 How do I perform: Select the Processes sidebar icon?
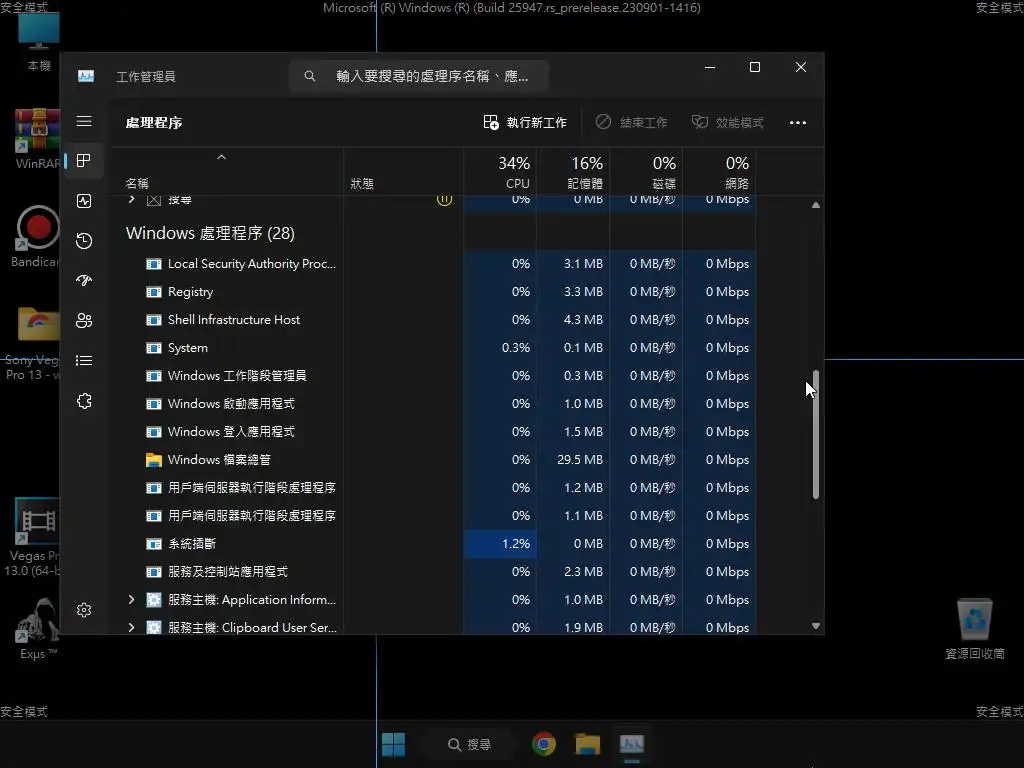pyautogui.click(x=84, y=161)
